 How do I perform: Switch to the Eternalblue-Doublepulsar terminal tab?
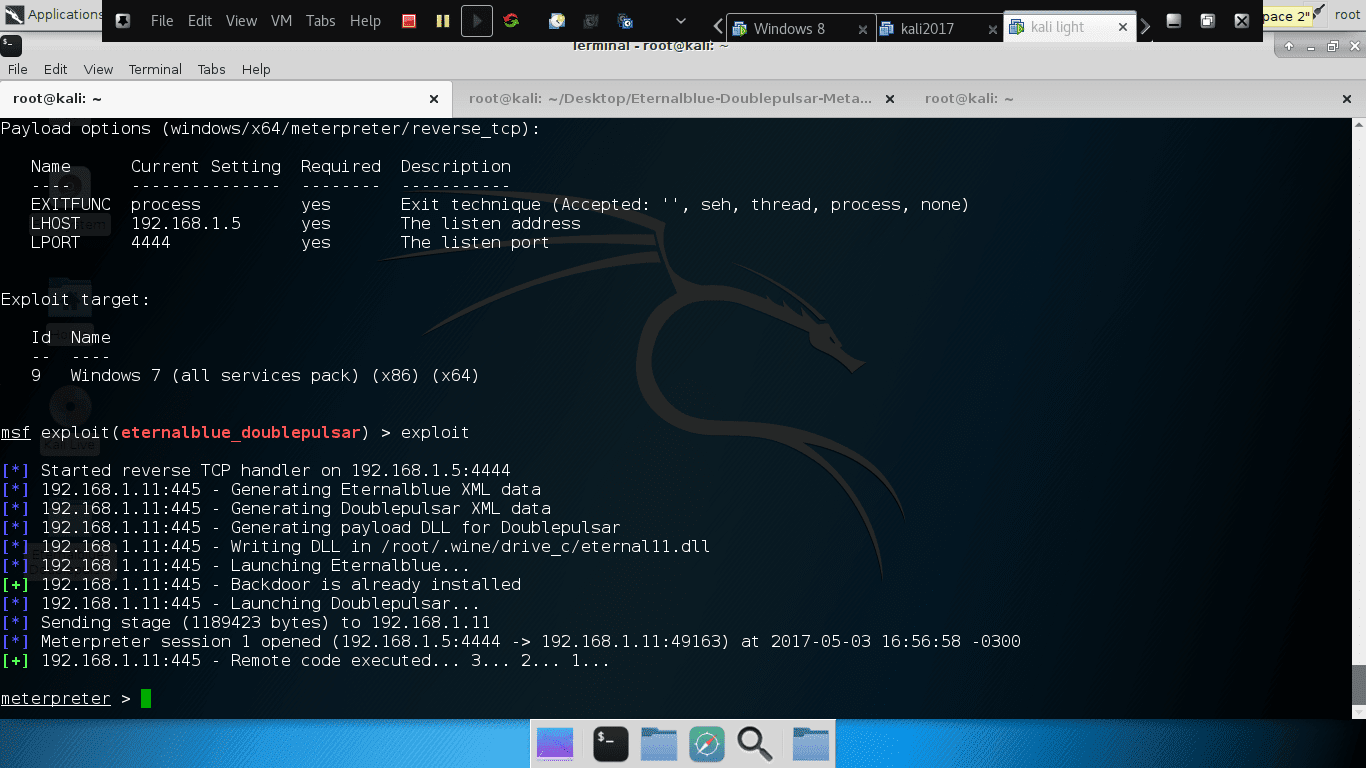click(x=670, y=98)
